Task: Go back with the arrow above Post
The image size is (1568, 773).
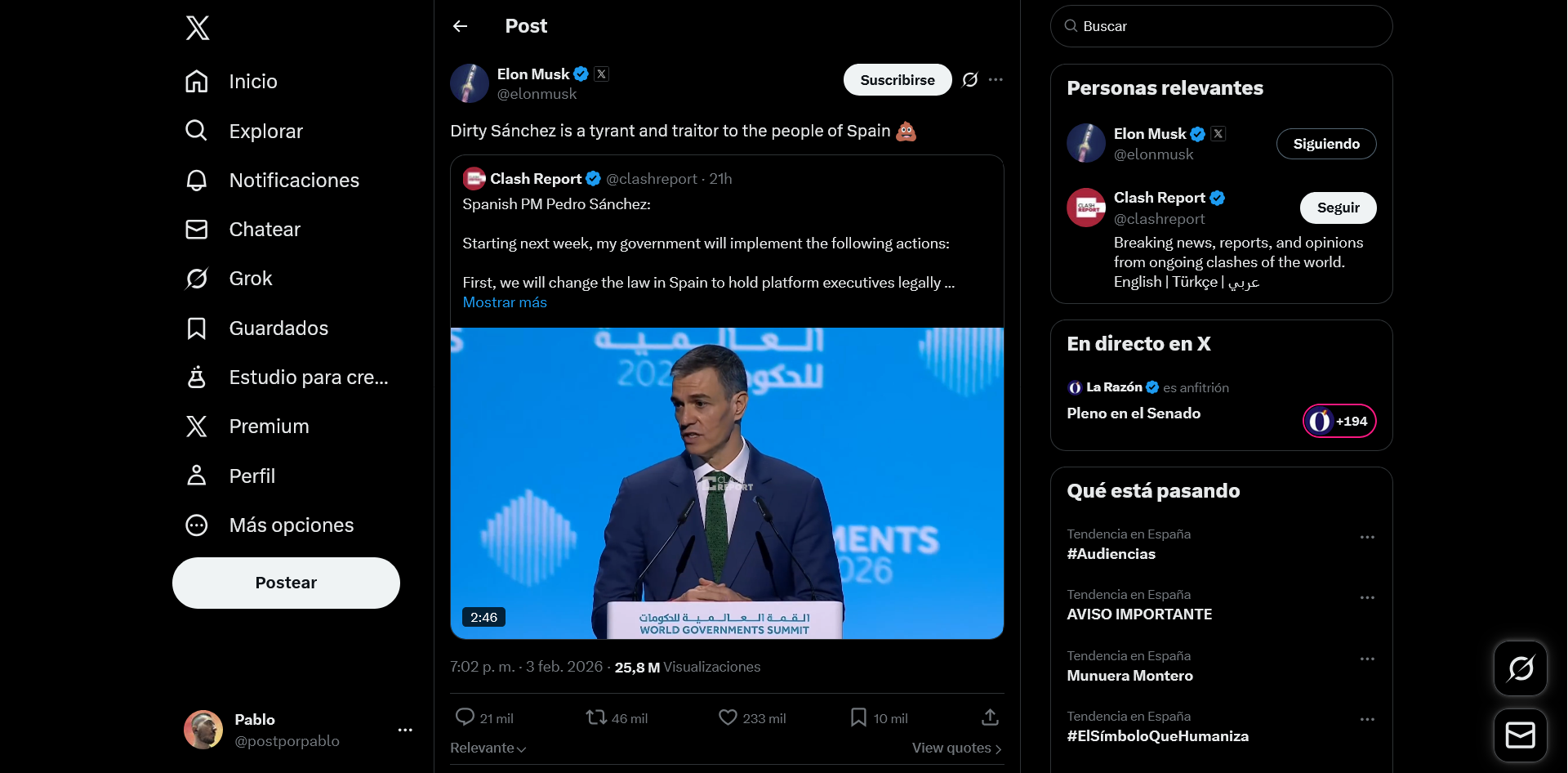Action: pos(460,25)
